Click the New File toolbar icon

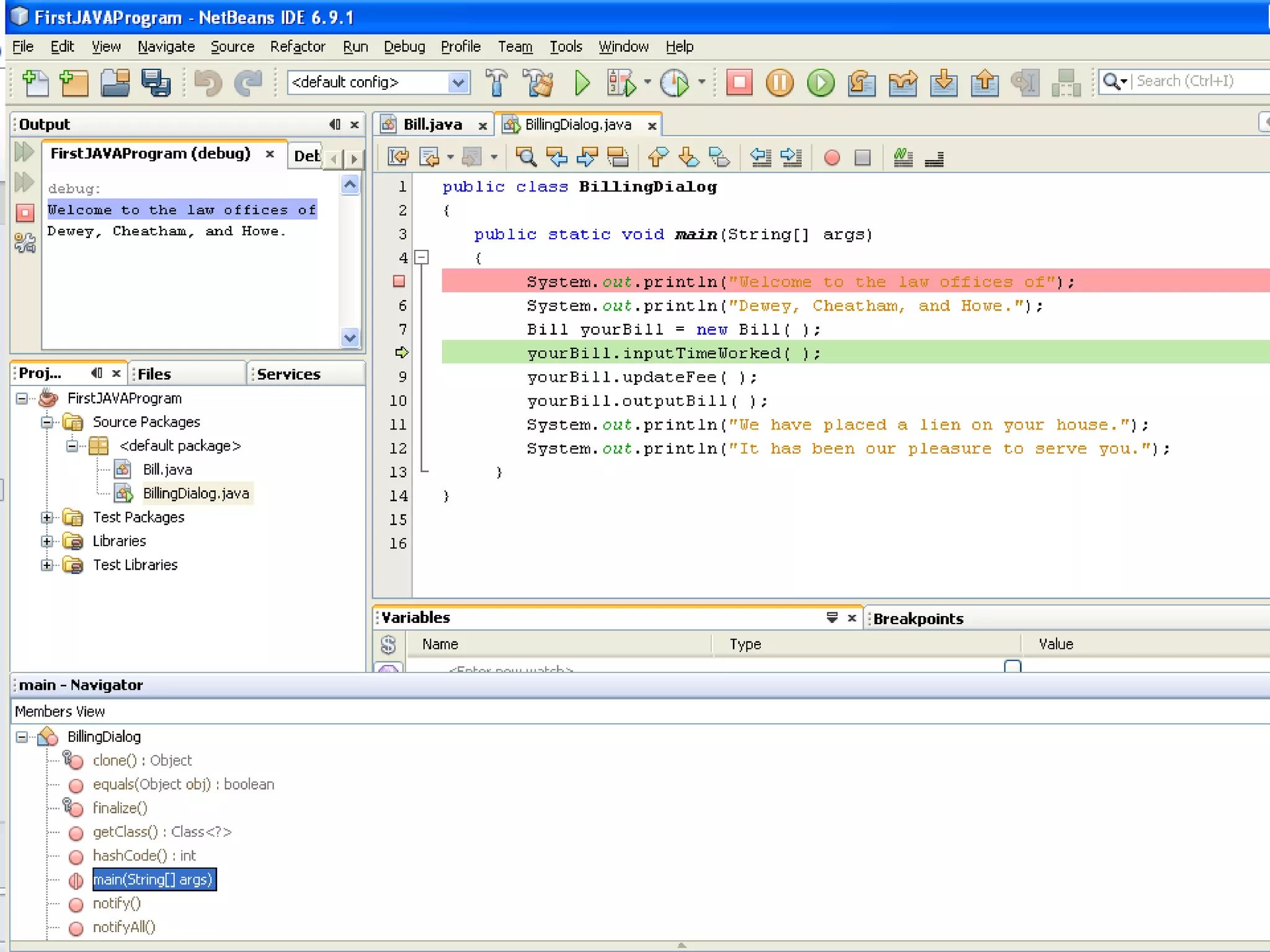pyautogui.click(x=35, y=82)
